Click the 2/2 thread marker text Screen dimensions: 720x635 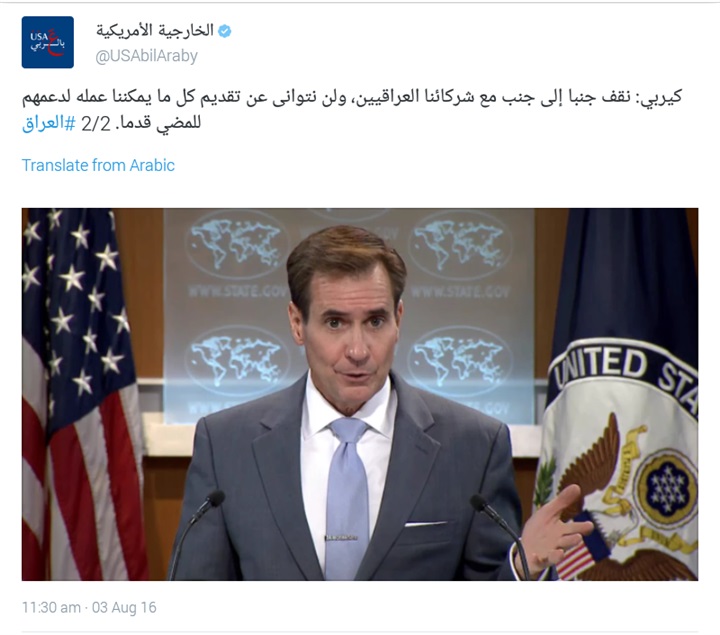click(96, 124)
